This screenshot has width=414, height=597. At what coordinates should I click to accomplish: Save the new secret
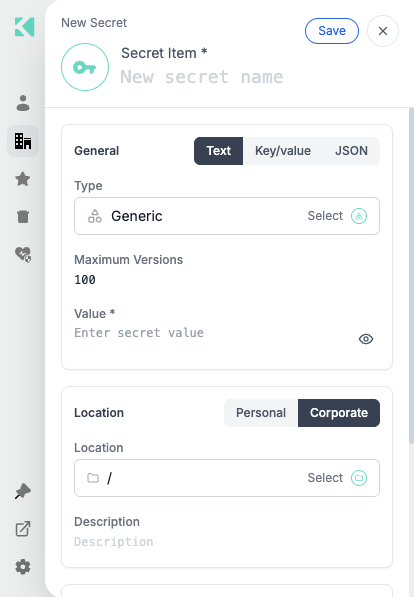click(x=332, y=31)
